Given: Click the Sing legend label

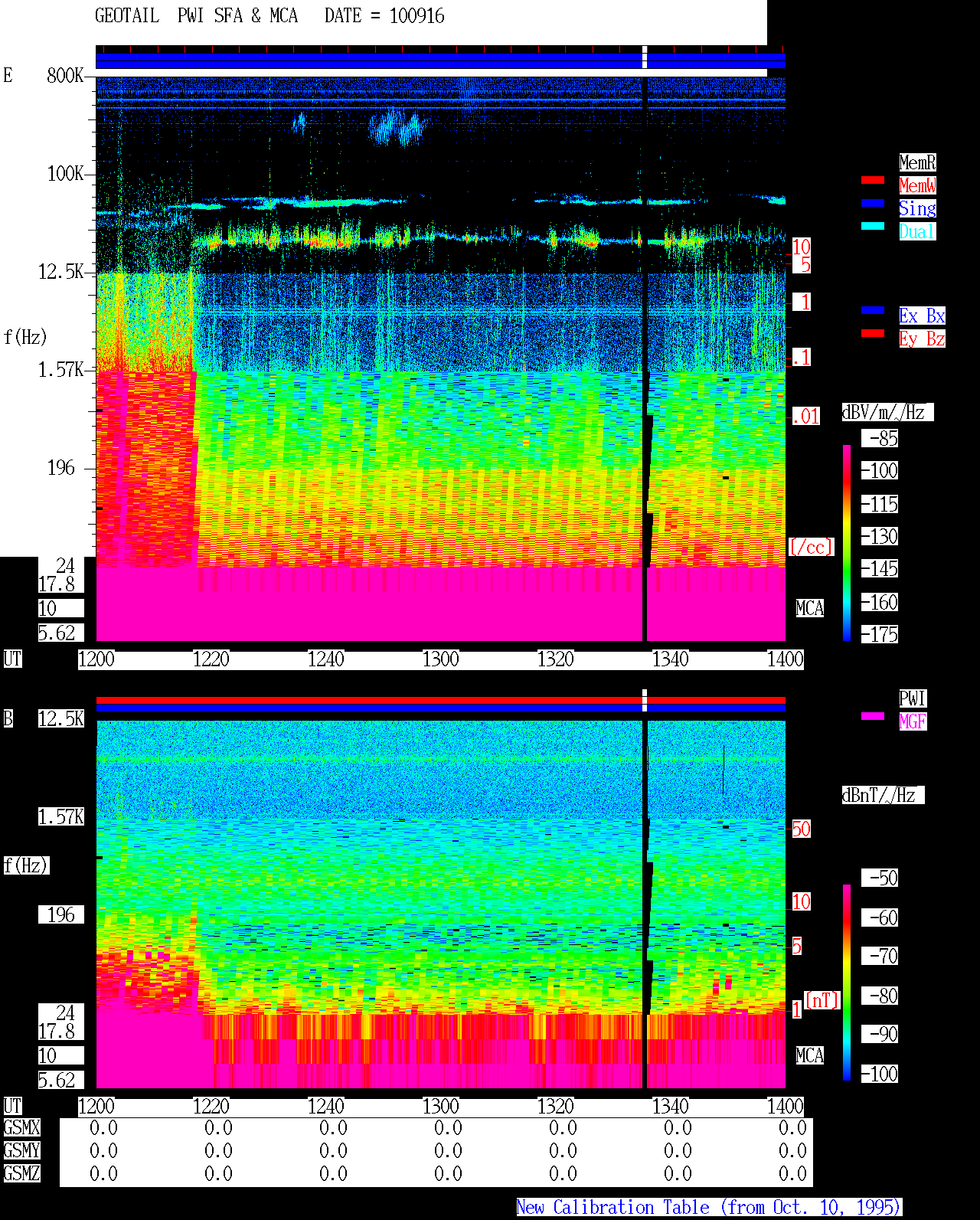Looking at the screenshot, I should click(x=917, y=208).
